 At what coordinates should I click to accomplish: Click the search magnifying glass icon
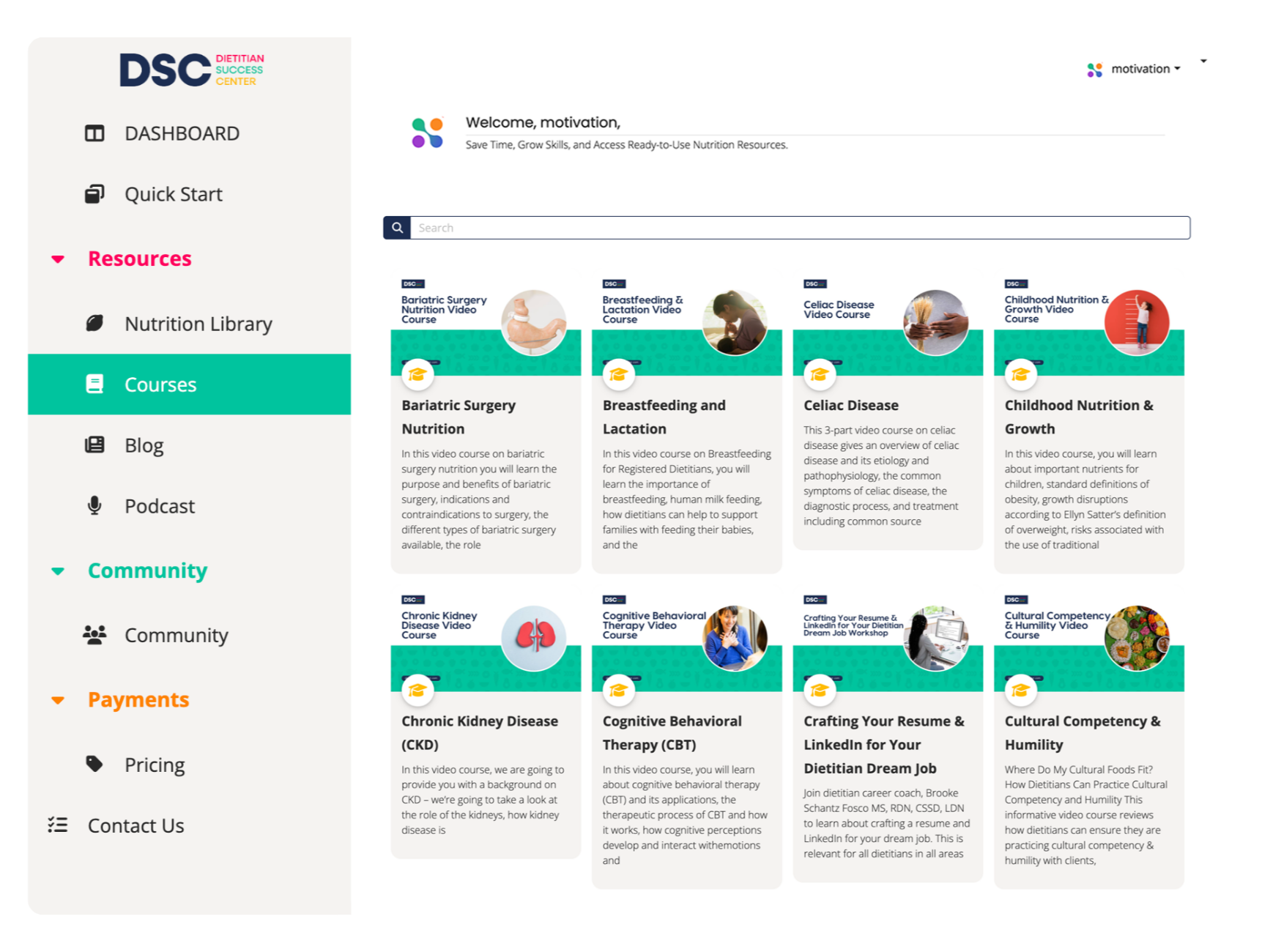point(396,227)
